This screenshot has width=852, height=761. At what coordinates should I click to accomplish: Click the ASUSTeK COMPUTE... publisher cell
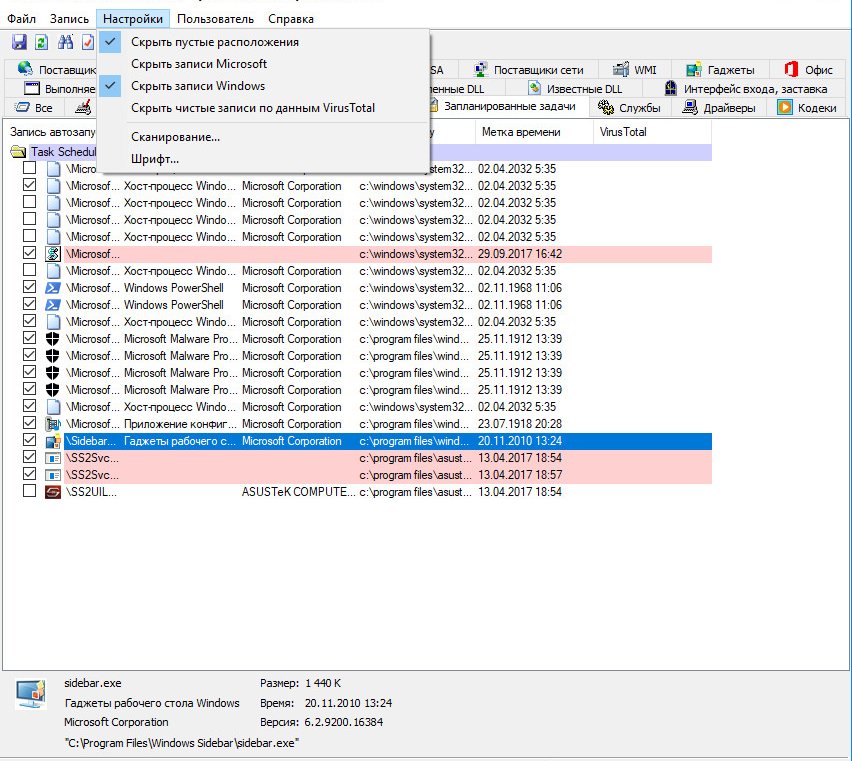tap(298, 492)
